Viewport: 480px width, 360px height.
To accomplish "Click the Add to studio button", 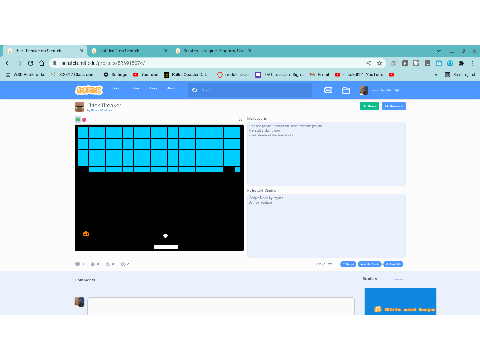I will 369,264.
